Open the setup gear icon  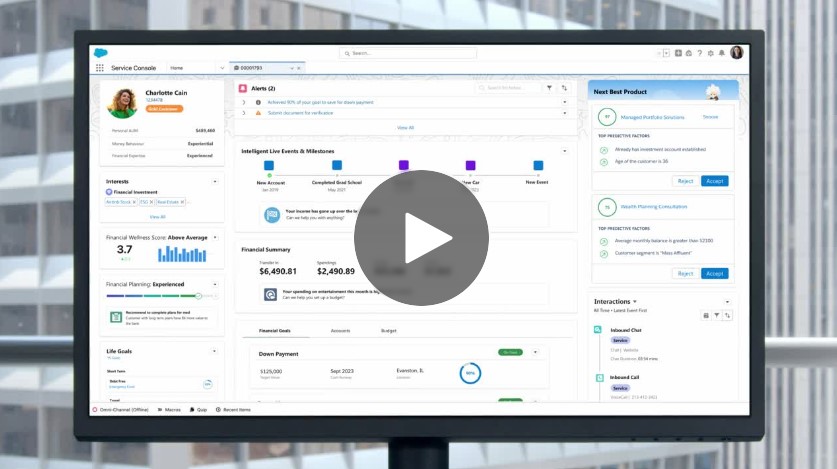click(710, 53)
